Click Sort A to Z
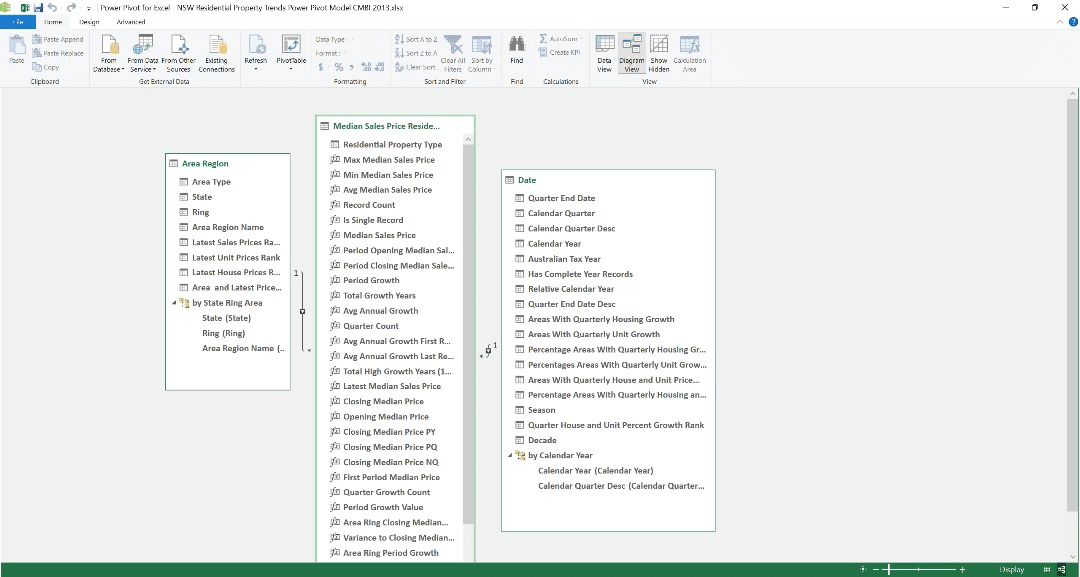 [416, 39]
